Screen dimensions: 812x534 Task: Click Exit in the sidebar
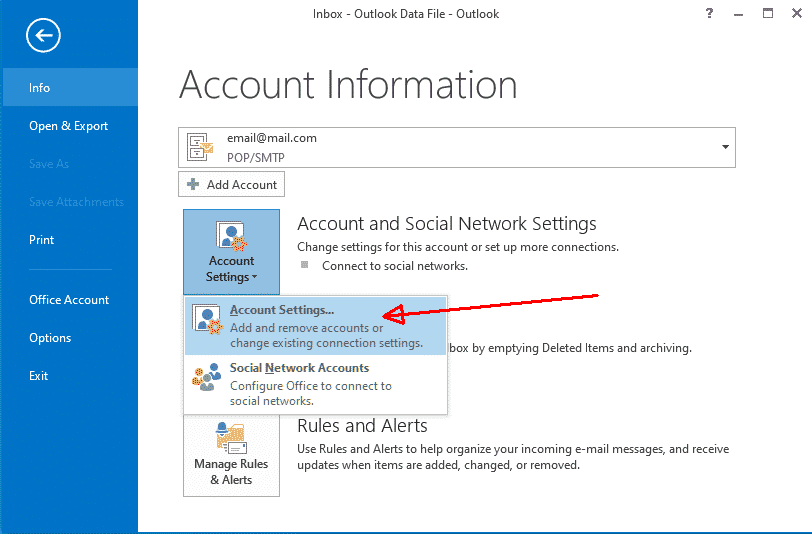39,376
